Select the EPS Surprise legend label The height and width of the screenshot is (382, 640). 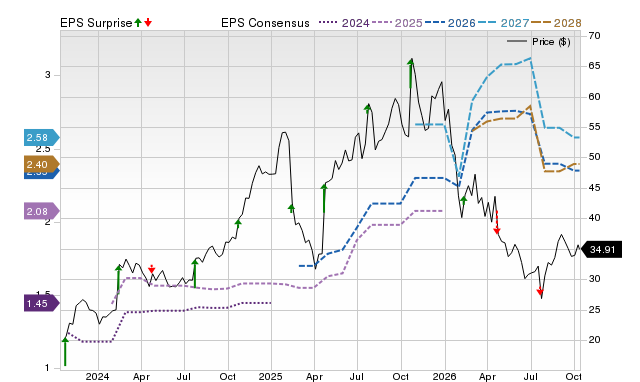click(x=96, y=23)
